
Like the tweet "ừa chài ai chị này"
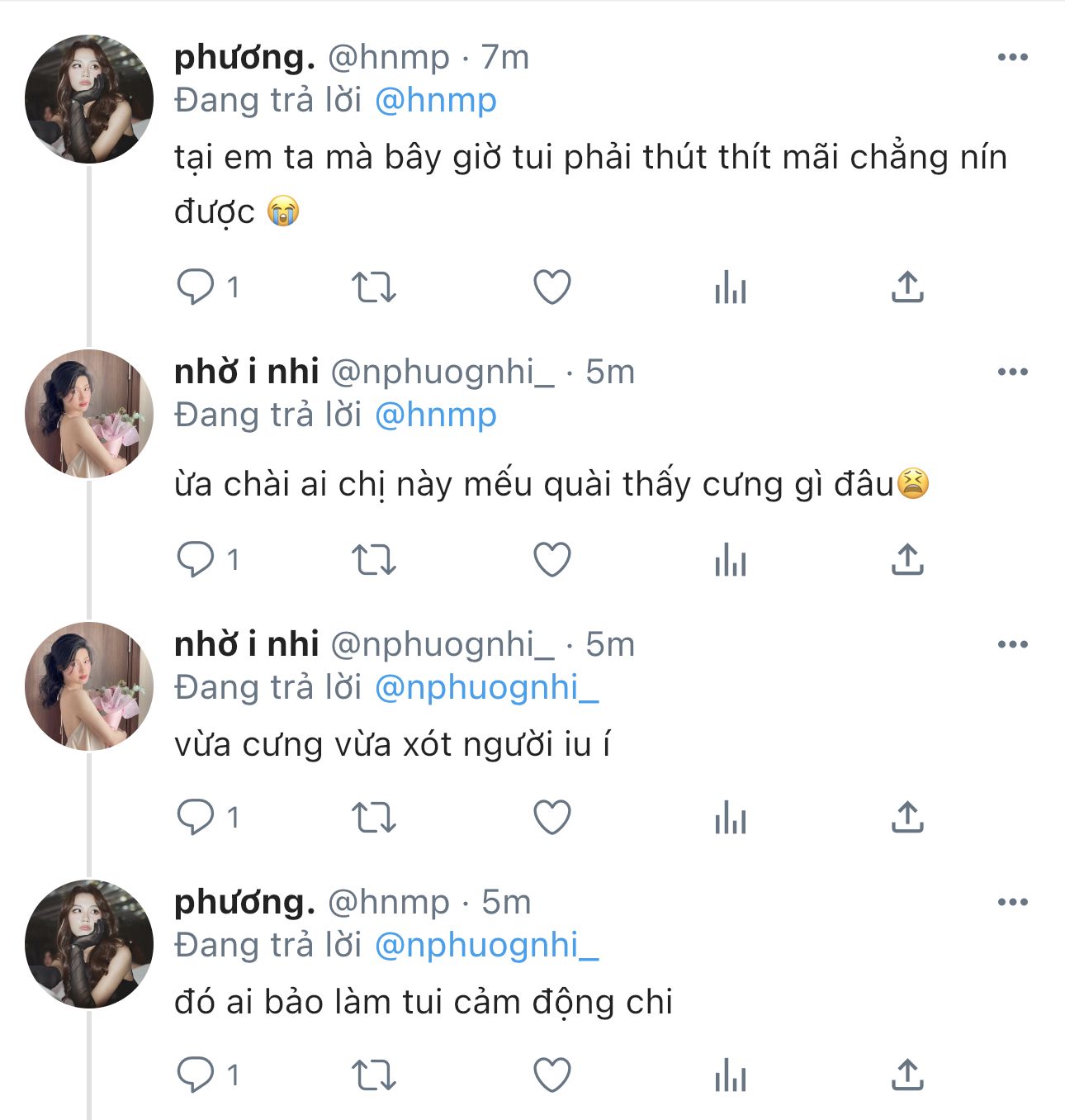pos(551,560)
